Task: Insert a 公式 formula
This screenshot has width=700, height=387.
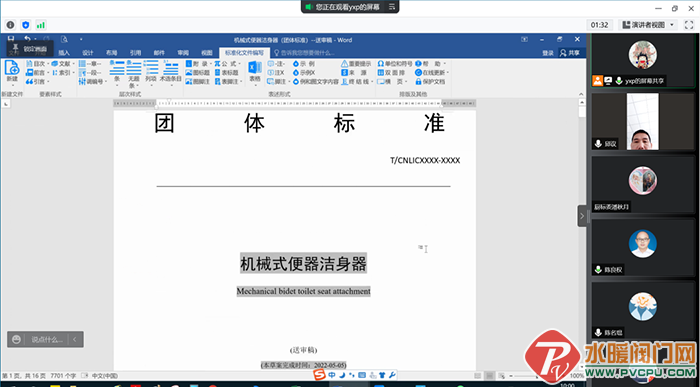Action: (x=228, y=64)
